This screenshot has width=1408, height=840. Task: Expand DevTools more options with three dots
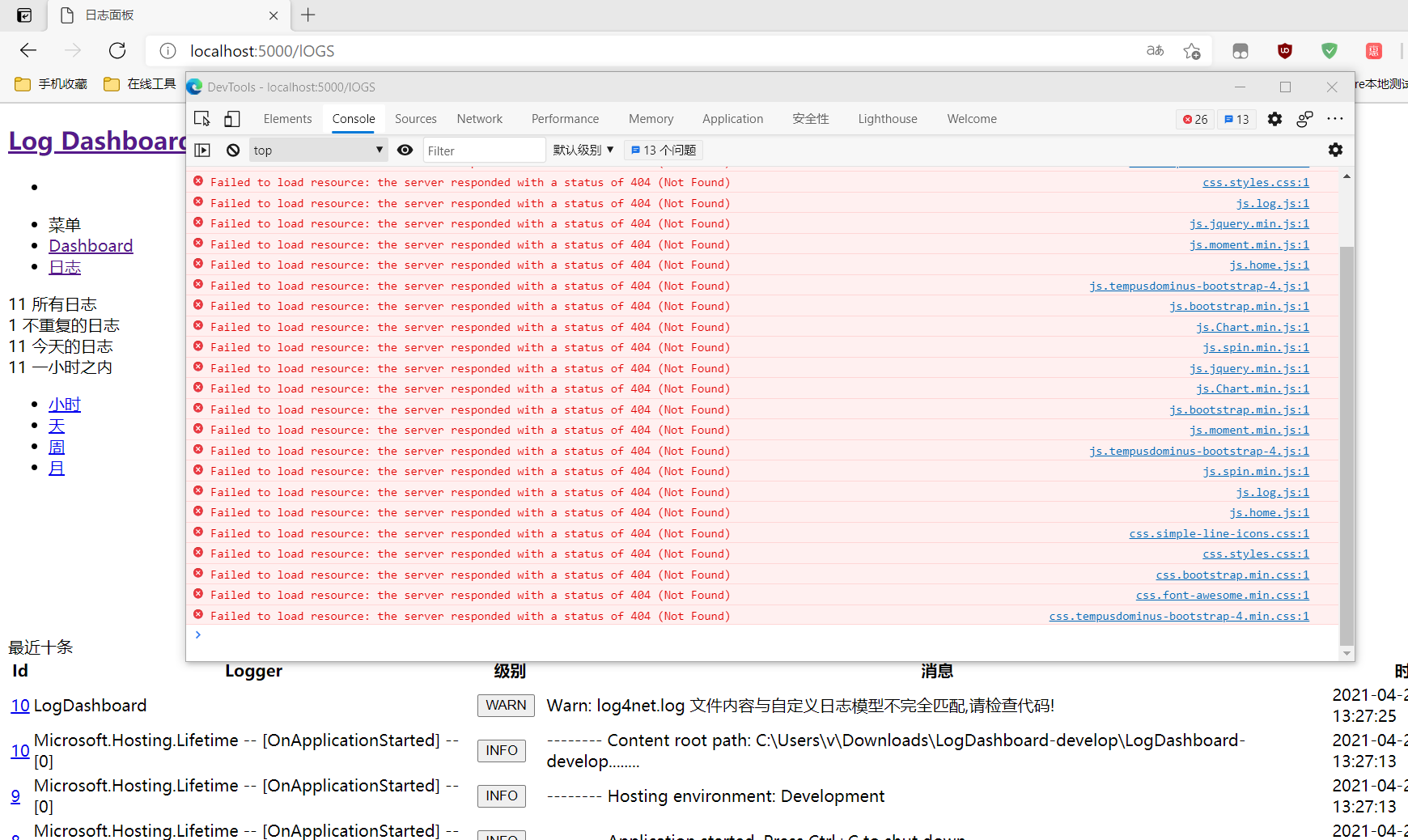coord(1336,119)
